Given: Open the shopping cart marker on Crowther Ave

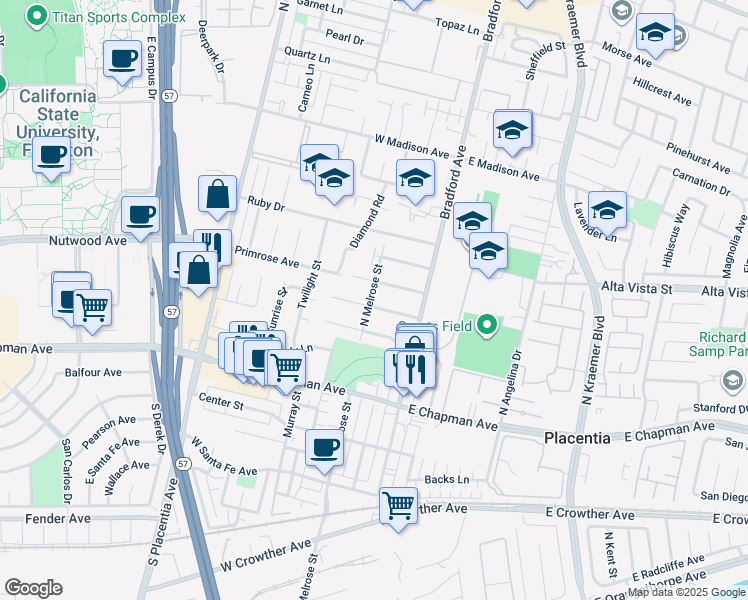Looking at the screenshot, I should (399, 509).
